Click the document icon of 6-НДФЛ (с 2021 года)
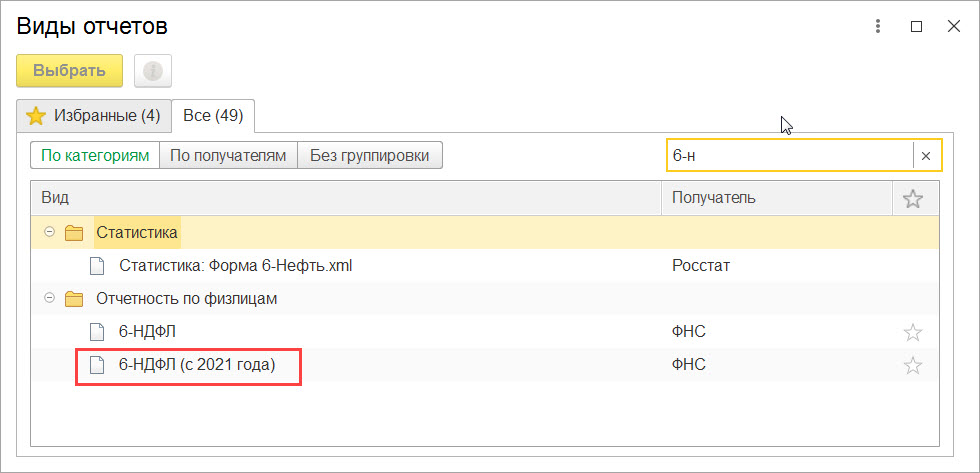The height and width of the screenshot is (473, 980). point(96,365)
